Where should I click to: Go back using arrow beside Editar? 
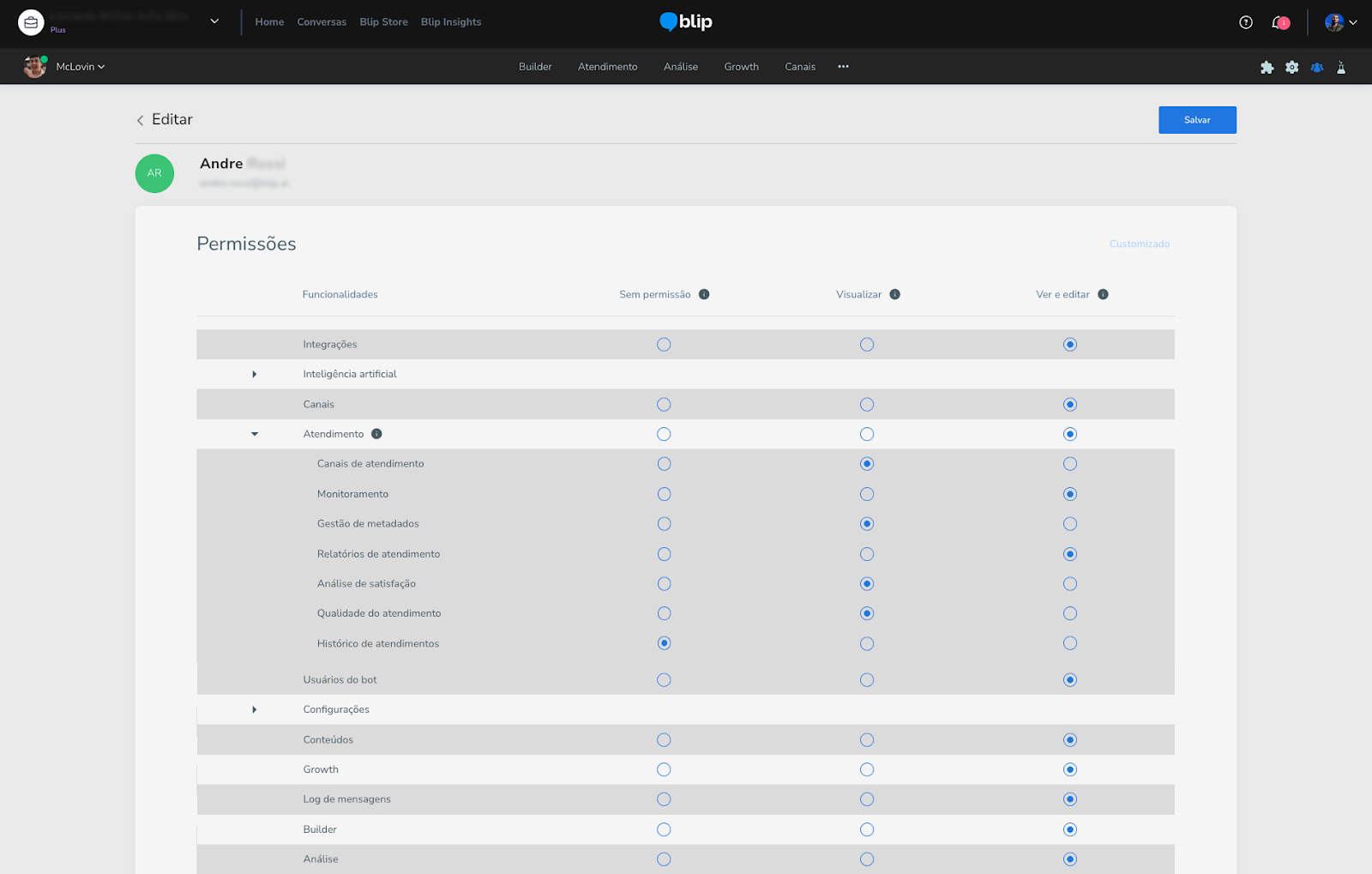coord(141,120)
